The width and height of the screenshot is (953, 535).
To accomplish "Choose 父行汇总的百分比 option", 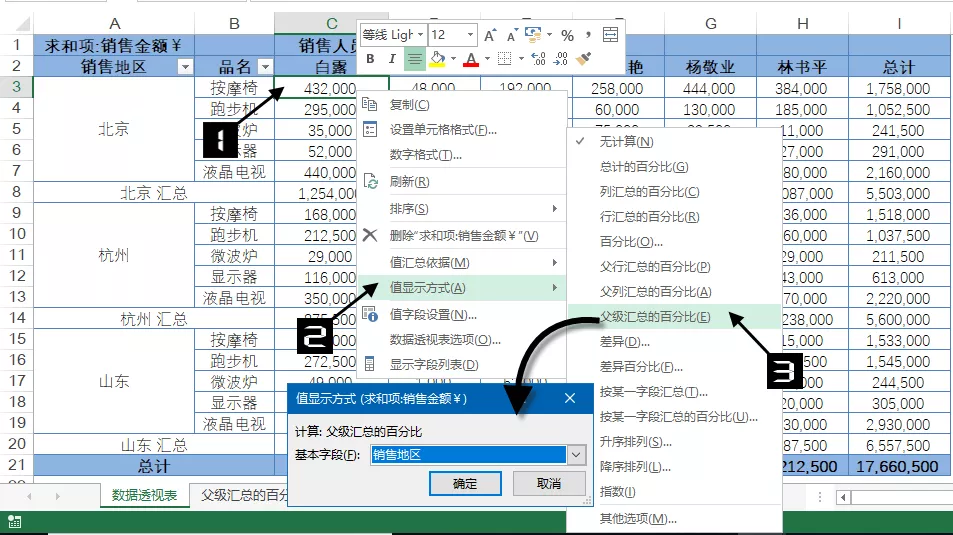I will click(674, 266).
